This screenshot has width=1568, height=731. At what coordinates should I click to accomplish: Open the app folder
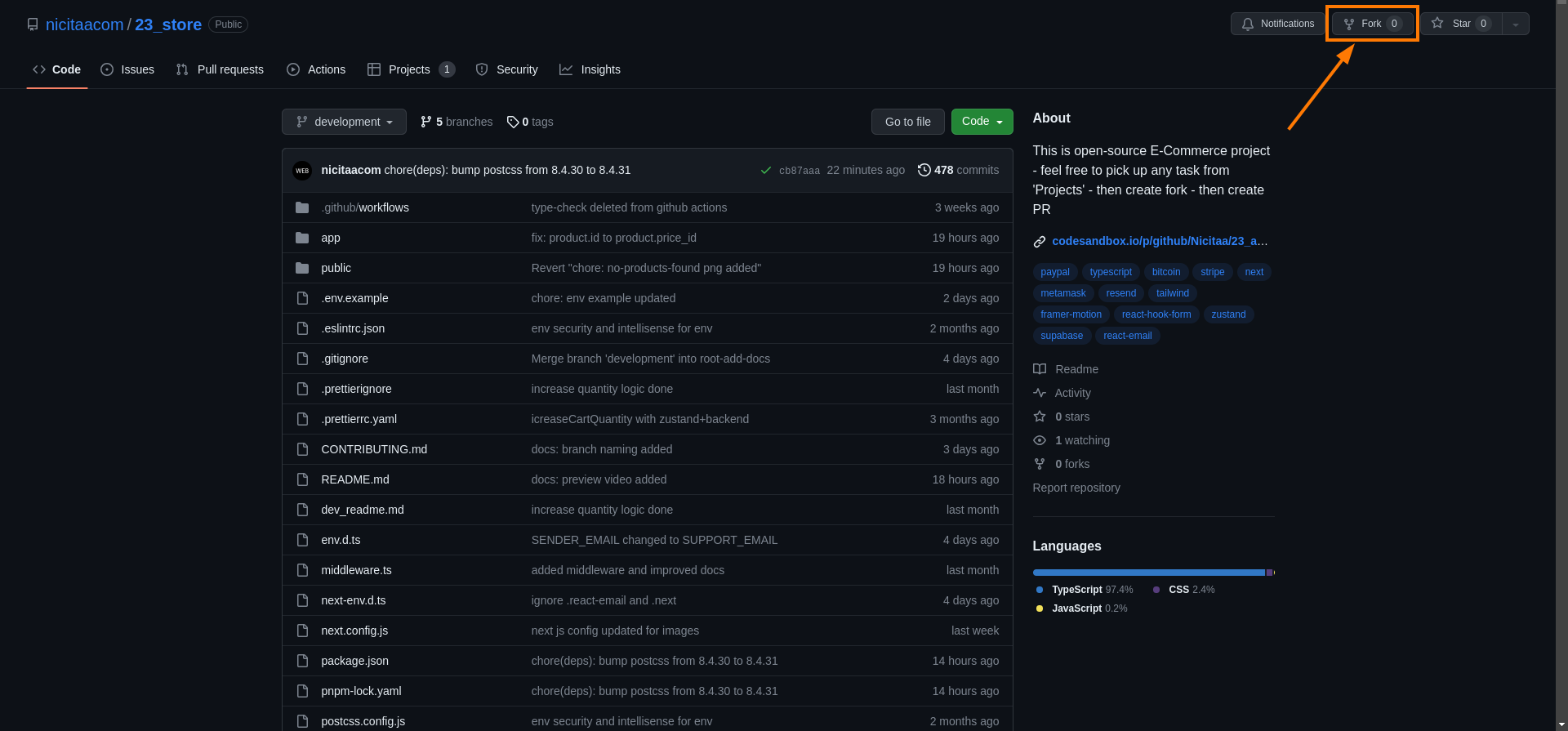tap(331, 238)
